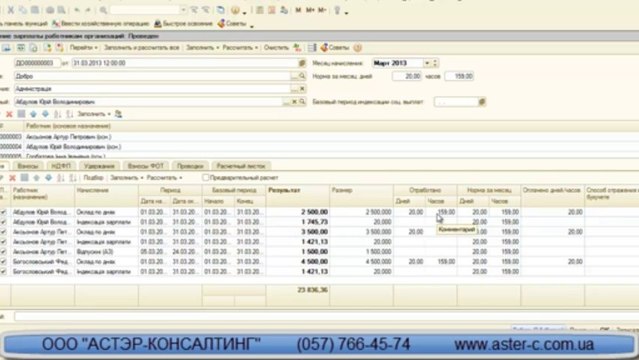Click the Cut icon in the top toolbar
The height and width of the screenshot is (360, 639).
[x=11, y=10]
